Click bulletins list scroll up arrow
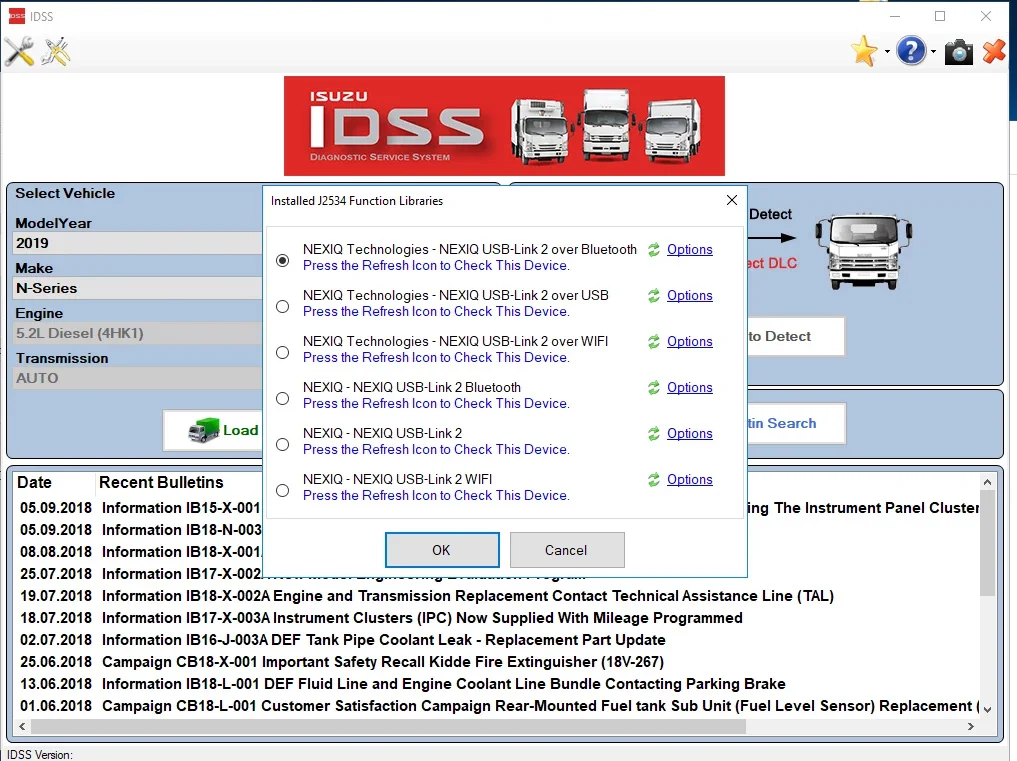Screen dimensions: 1017x761 [987, 482]
